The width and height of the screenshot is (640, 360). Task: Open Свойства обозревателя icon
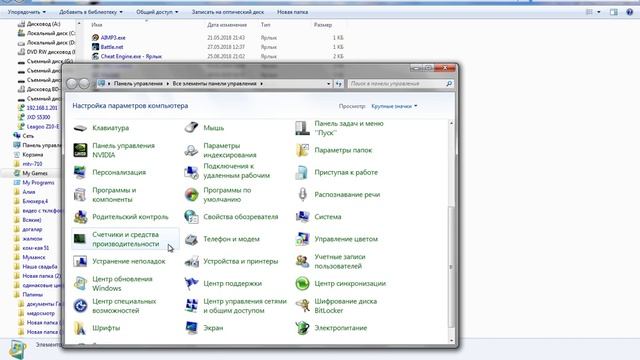pyautogui.click(x=191, y=217)
